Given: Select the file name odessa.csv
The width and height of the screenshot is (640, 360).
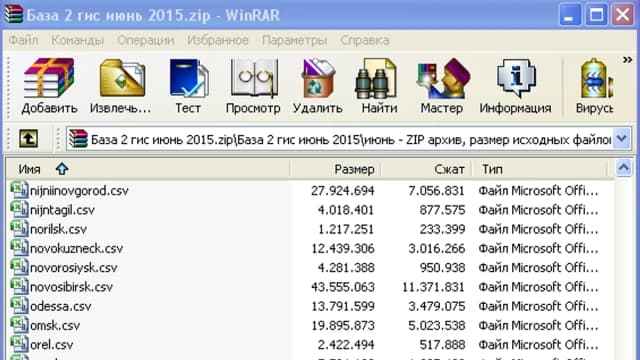Looking at the screenshot, I should point(61,306).
